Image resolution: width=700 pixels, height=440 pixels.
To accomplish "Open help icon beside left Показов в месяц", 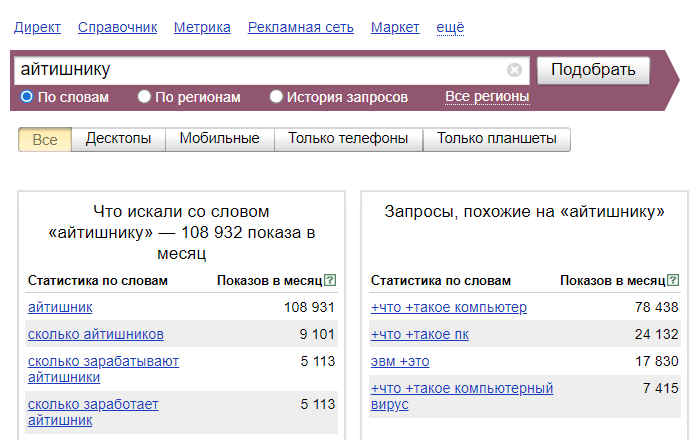I will pyautogui.click(x=330, y=280).
